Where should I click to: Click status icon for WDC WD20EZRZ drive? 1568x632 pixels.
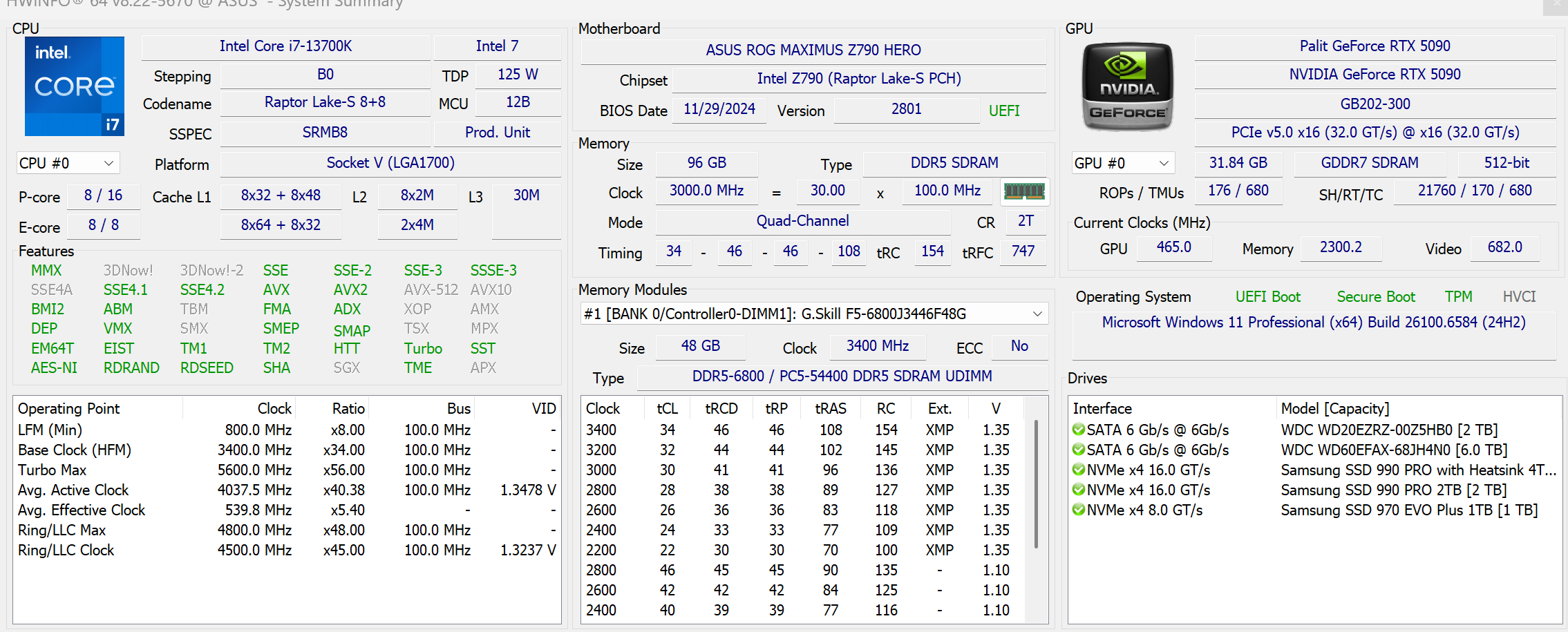(1078, 430)
